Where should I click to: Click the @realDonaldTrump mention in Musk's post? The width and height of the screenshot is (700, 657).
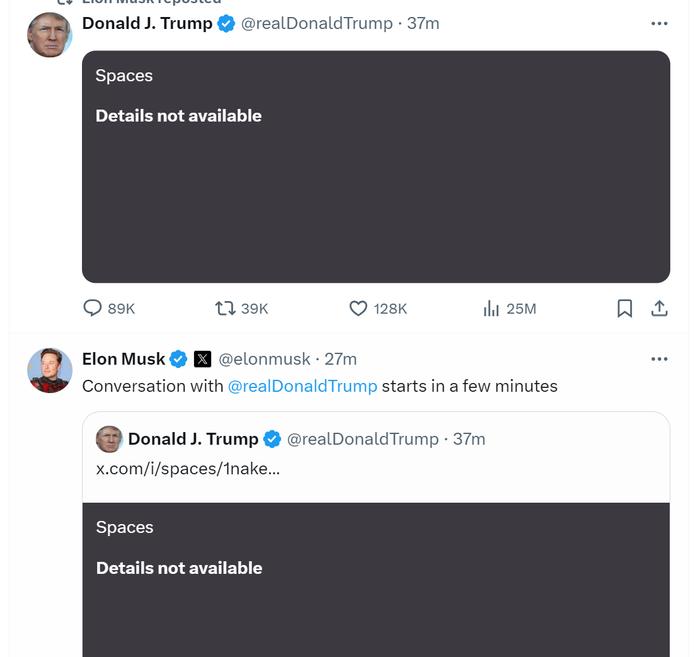(303, 386)
